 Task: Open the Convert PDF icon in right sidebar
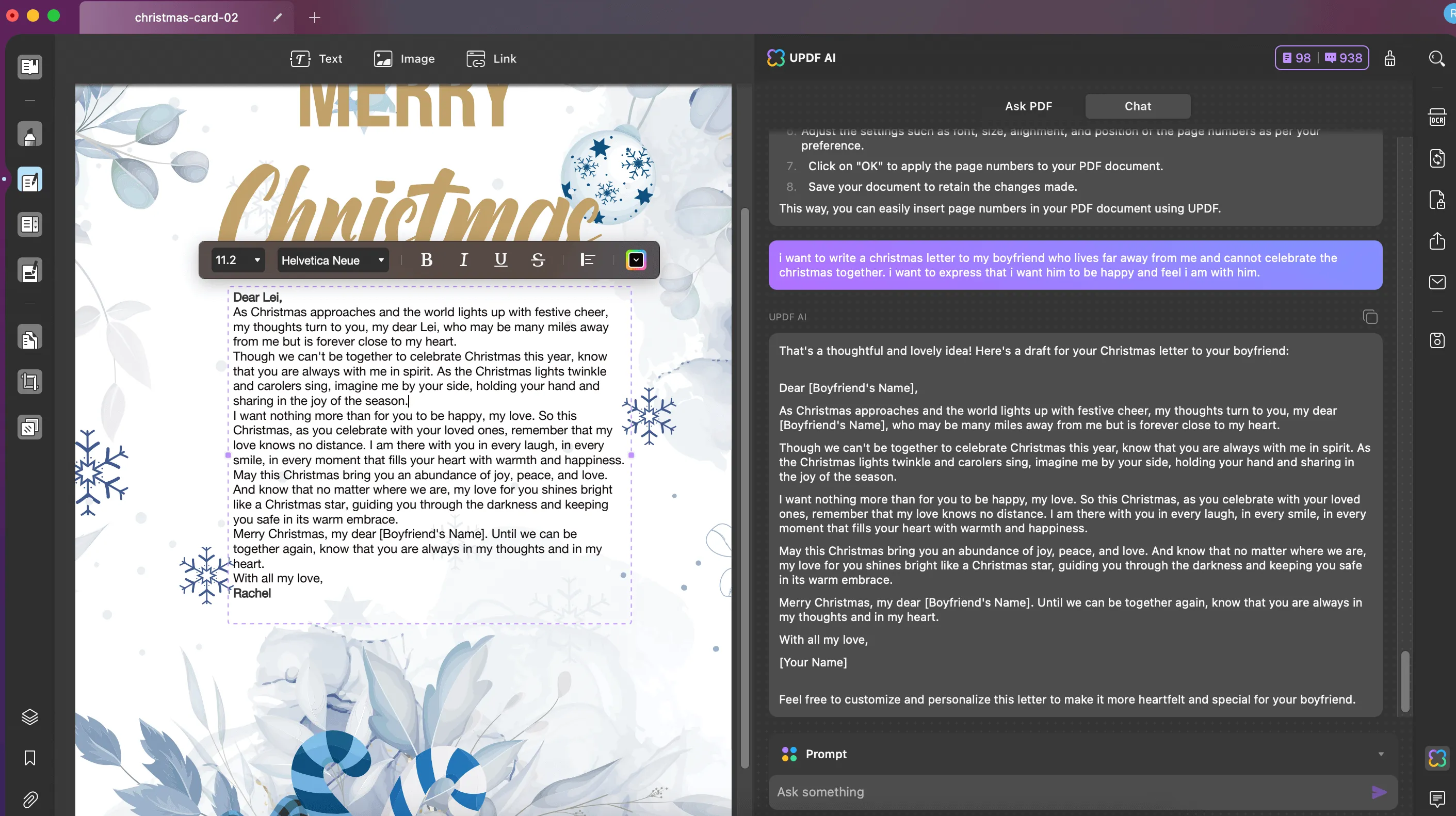pos(1437,158)
